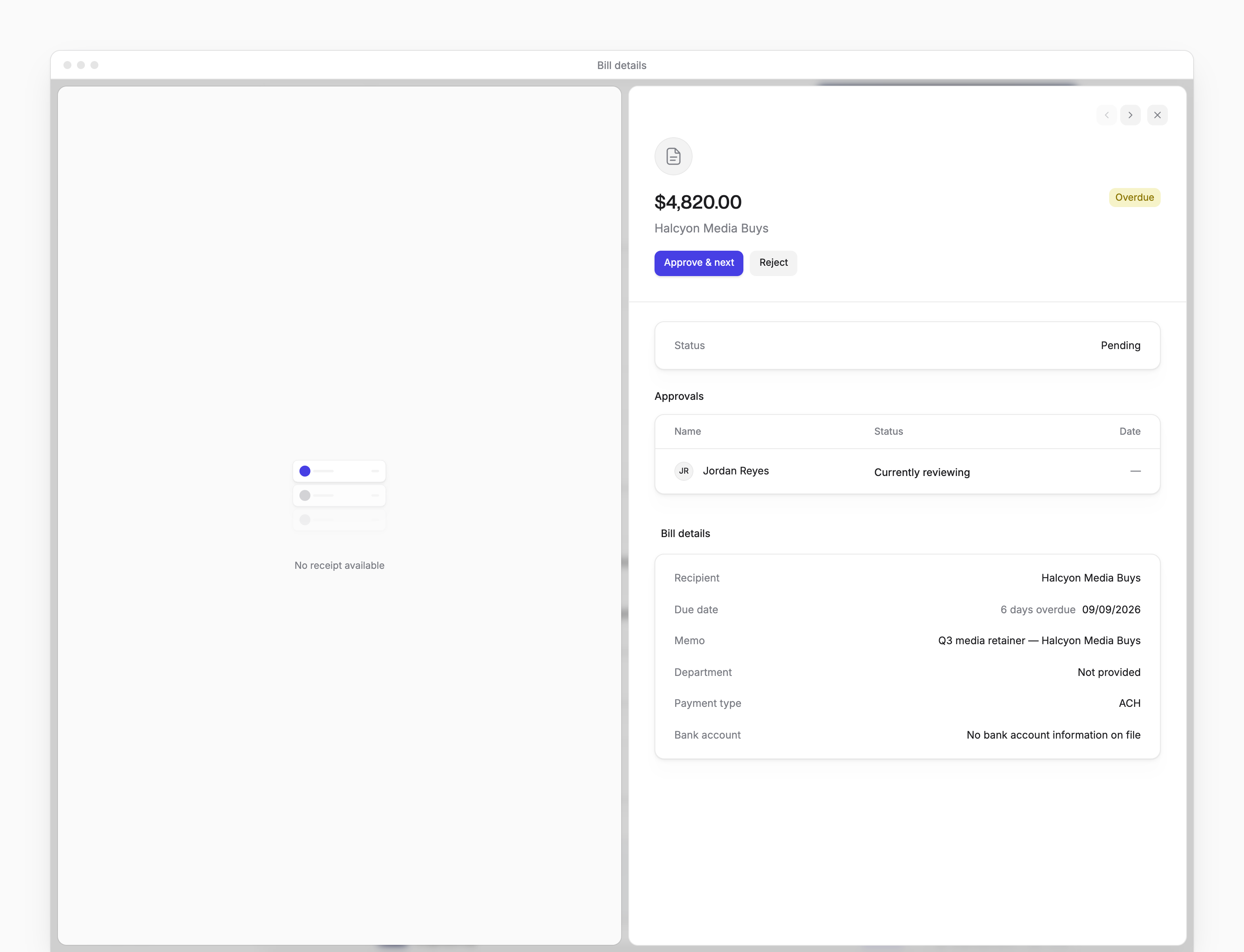Image resolution: width=1244 pixels, height=952 pixels.
Task: Click the Recipient value Halcyon Media Buys
Action: point(1090,578)
